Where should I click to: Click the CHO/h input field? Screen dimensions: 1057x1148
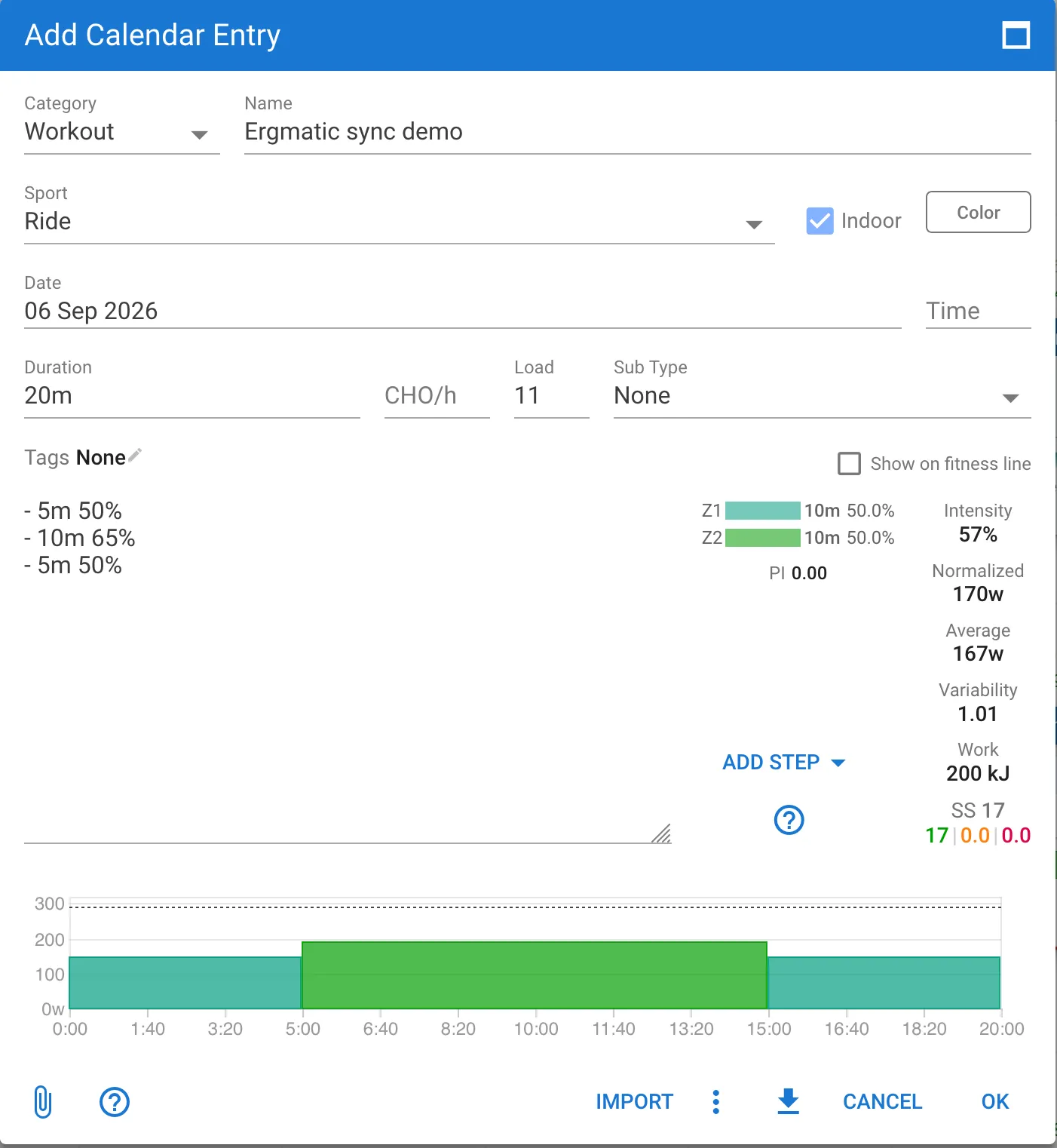(437, 396)
